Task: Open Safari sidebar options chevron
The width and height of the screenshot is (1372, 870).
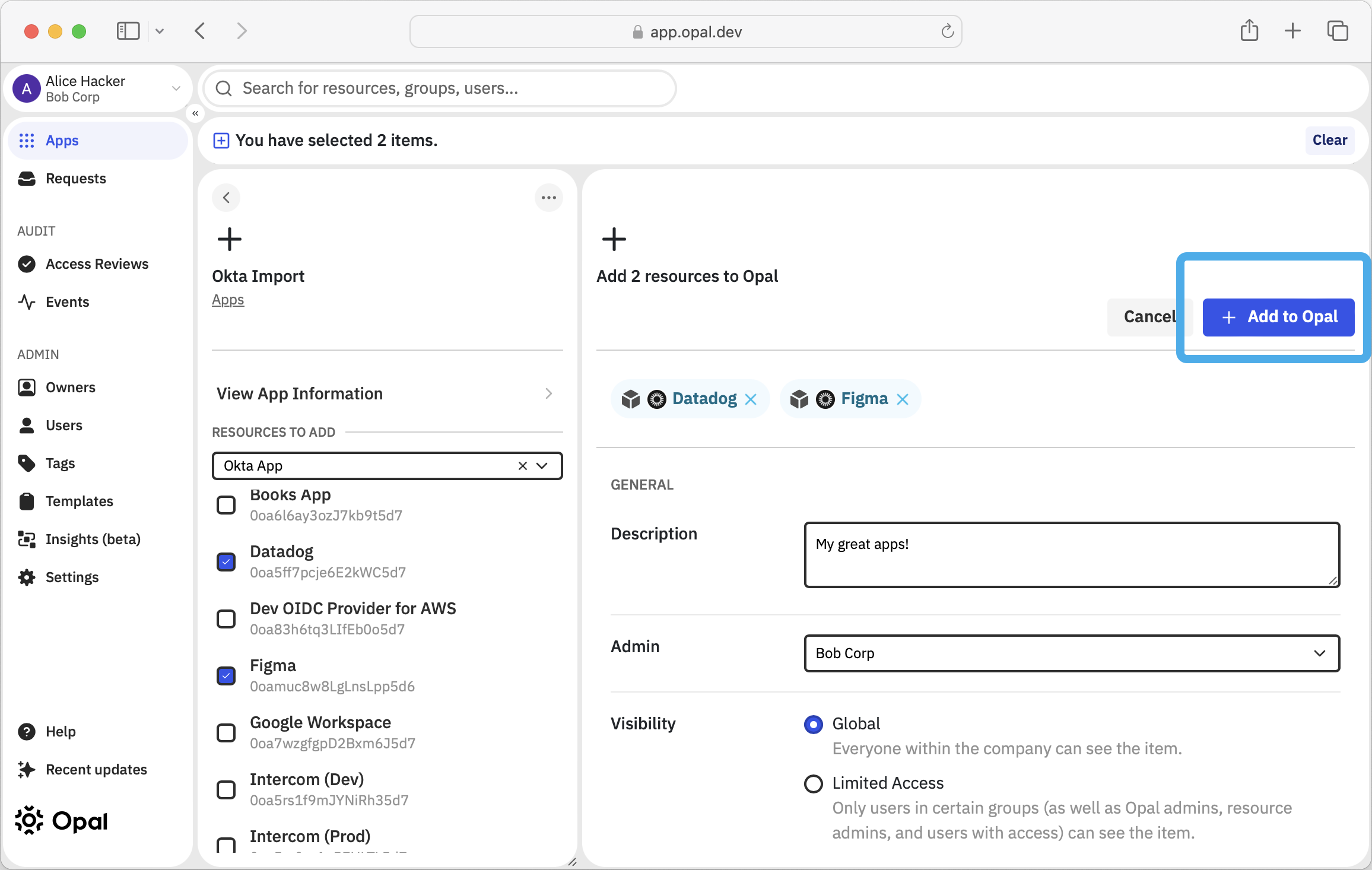Action: pos(160,31)
